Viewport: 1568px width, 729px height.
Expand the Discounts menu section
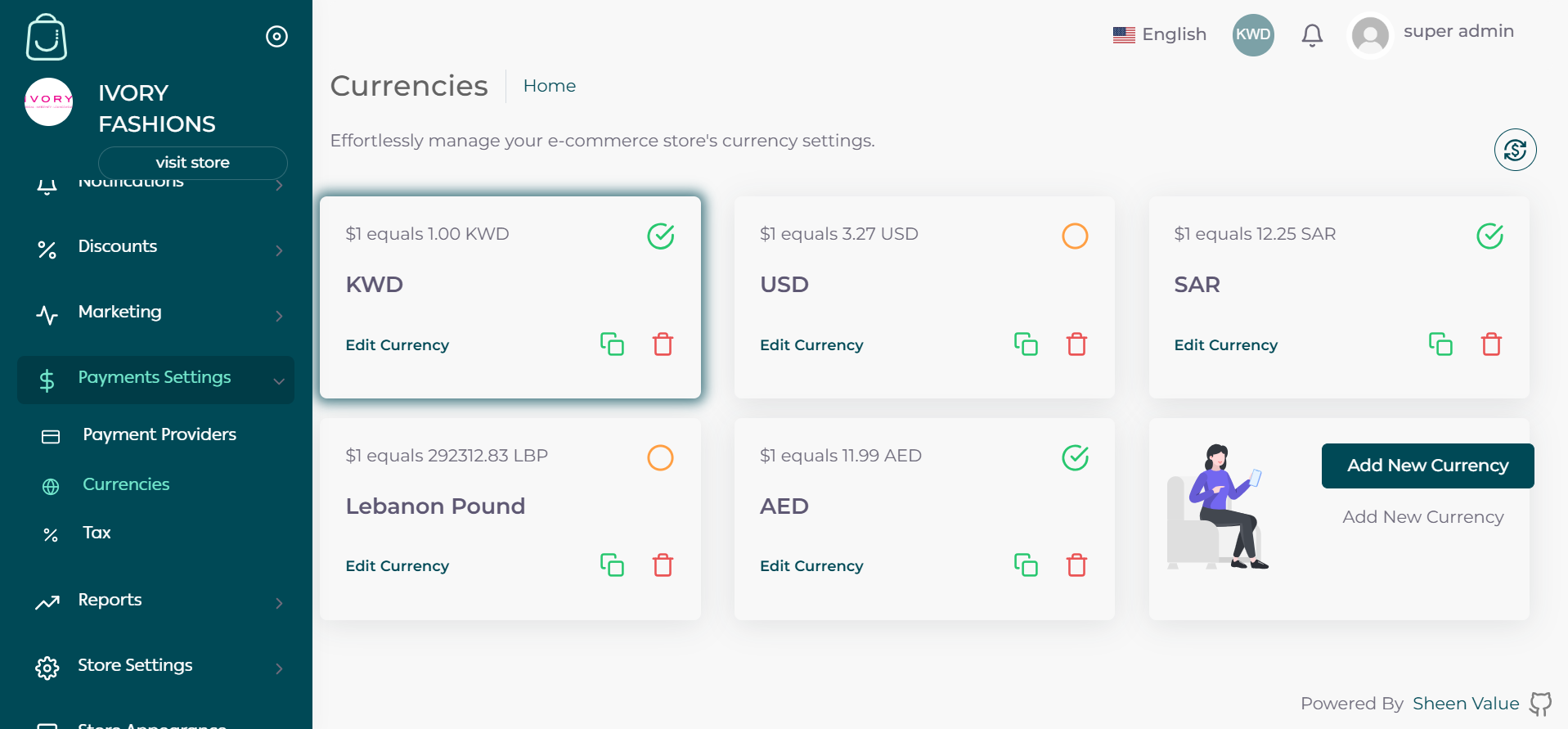point(155,247)
